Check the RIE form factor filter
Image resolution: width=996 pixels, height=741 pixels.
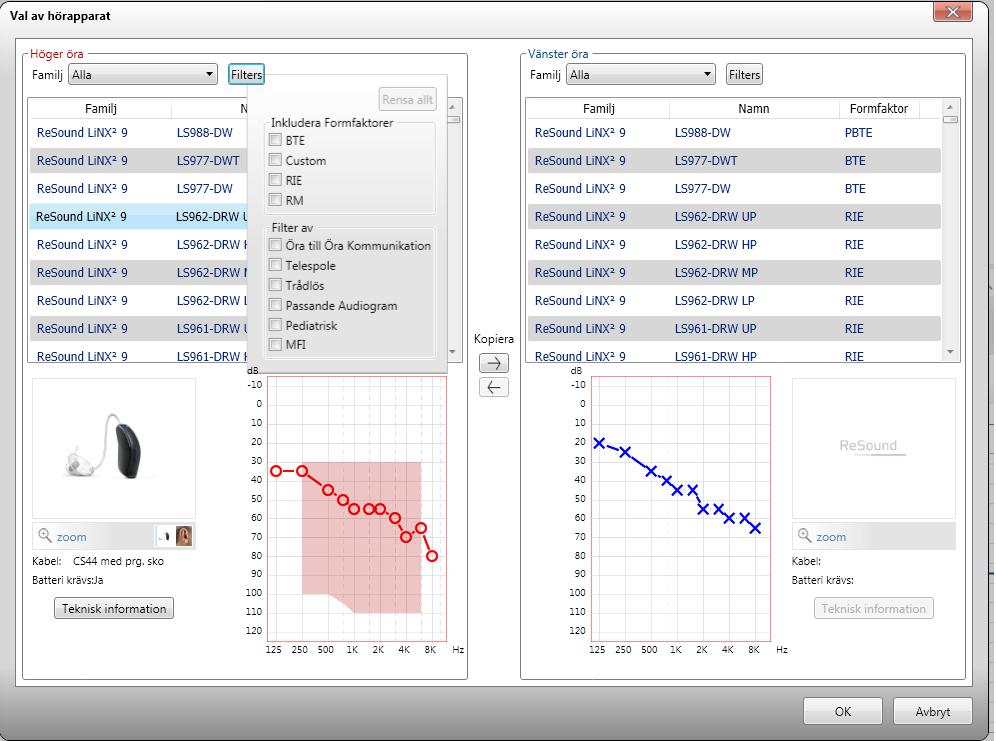pyautogui.click(x=275, y=180)
